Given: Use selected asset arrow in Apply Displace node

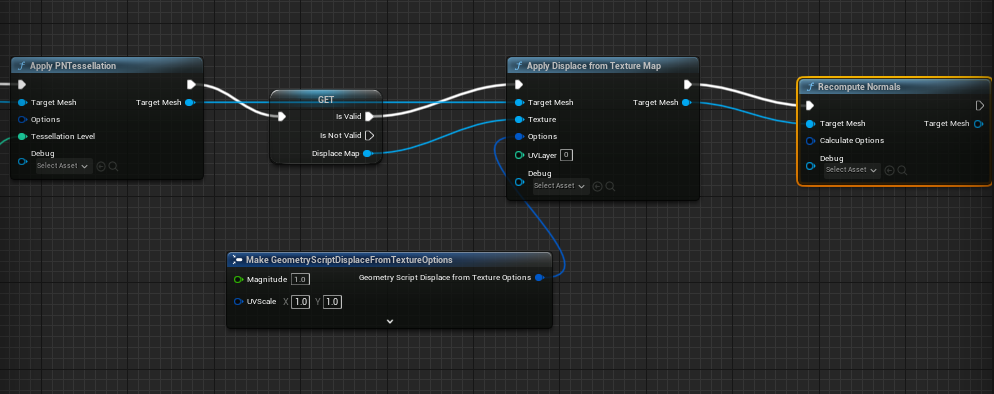Looking at the screenshot, I should 598,186.
